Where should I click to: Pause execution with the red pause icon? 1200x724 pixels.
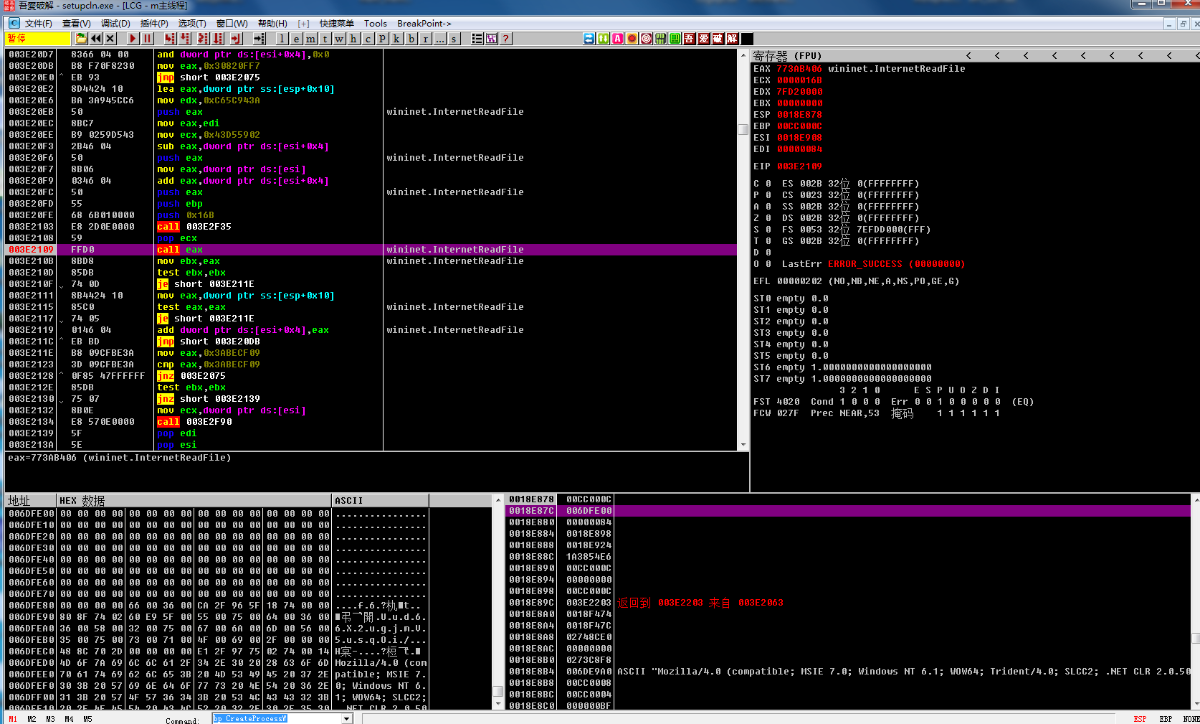(147, 38)
